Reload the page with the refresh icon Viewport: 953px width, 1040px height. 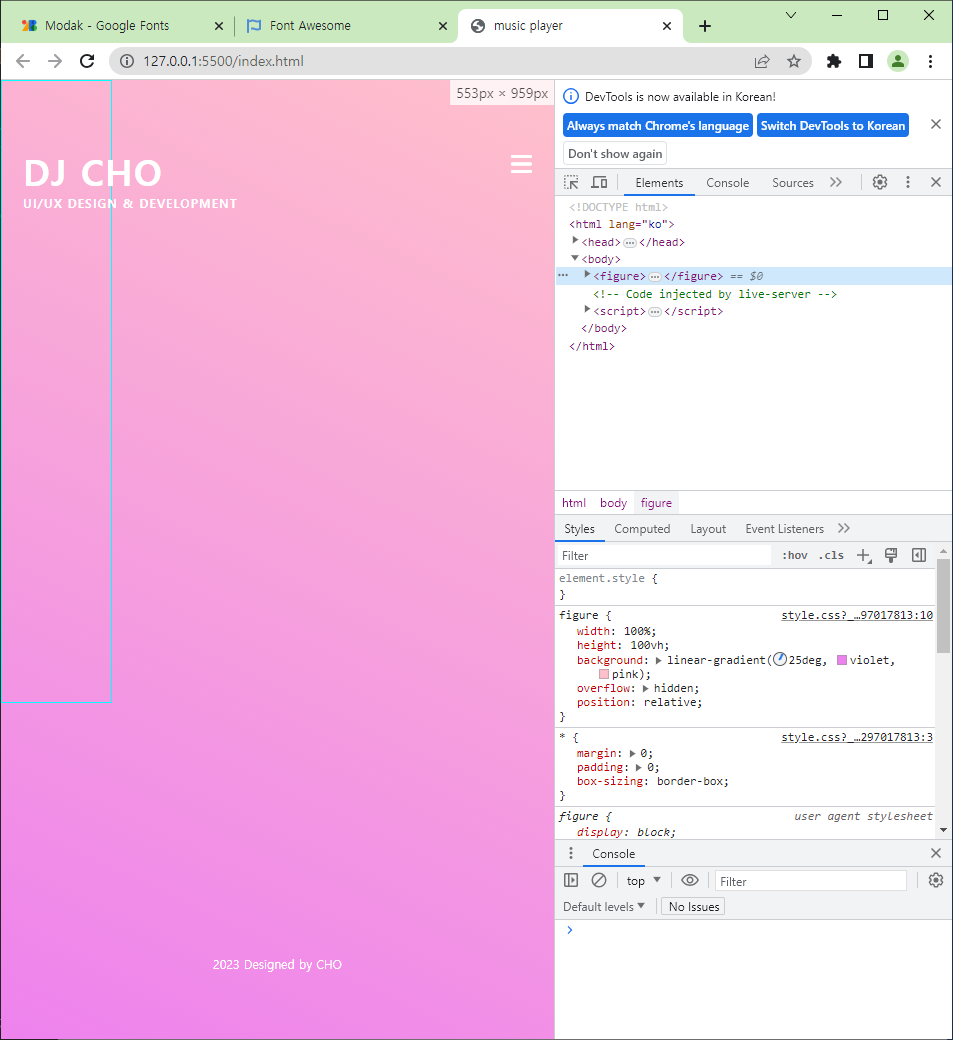click(87, 61)
